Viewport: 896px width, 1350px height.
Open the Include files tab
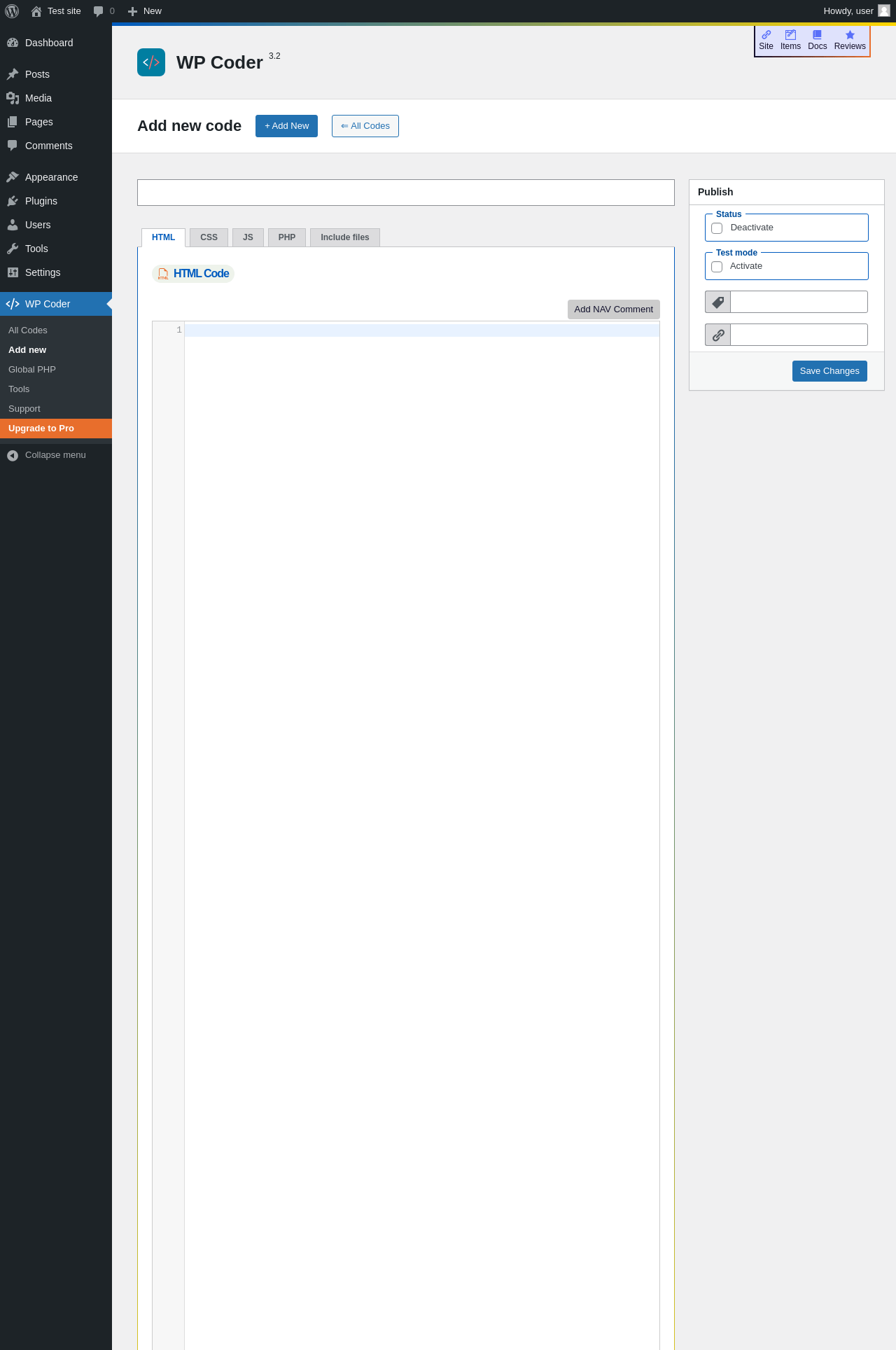pyautogui.click(x=345, y=237)
